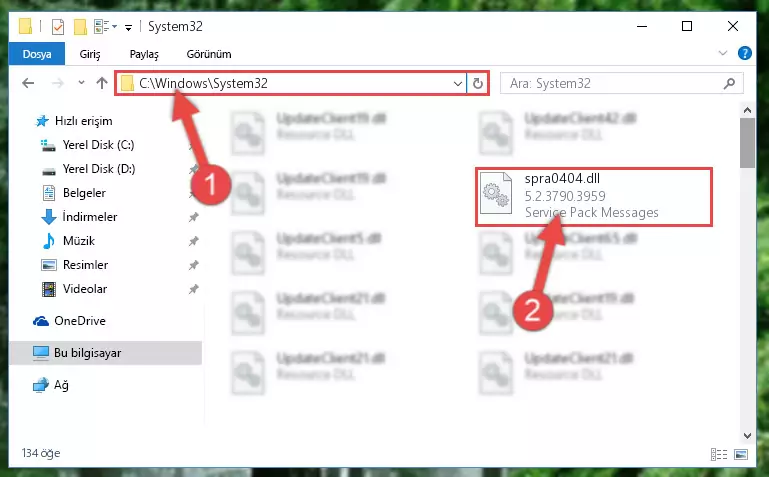Open Yerel Disk (C:) in sidebar
Viewport: 769px width, 477px height.
click(98, 145)
